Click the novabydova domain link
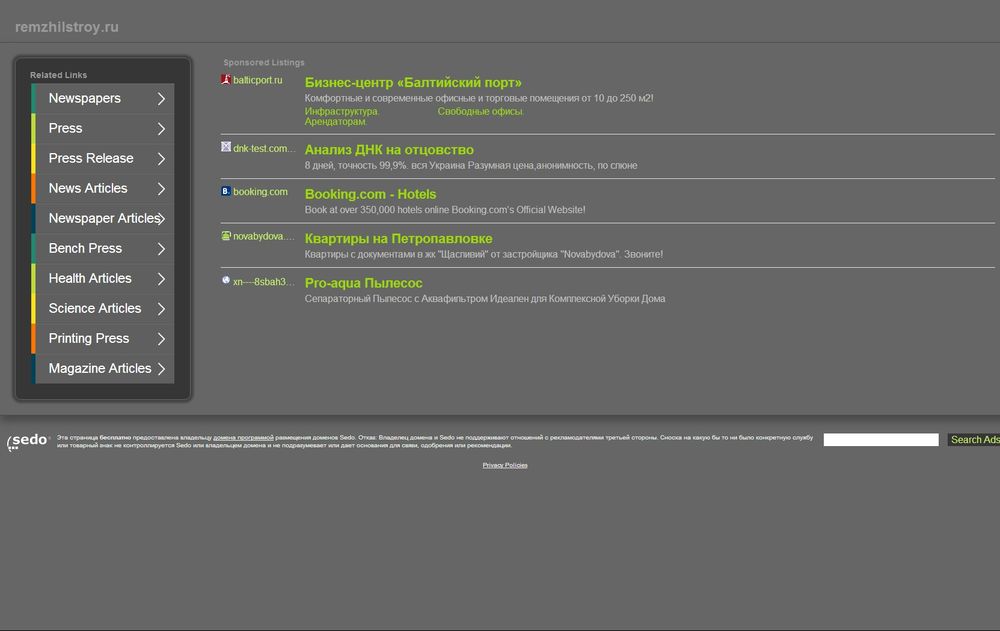The width and height of the screenshot is (1000, 631). coord(263,236)
